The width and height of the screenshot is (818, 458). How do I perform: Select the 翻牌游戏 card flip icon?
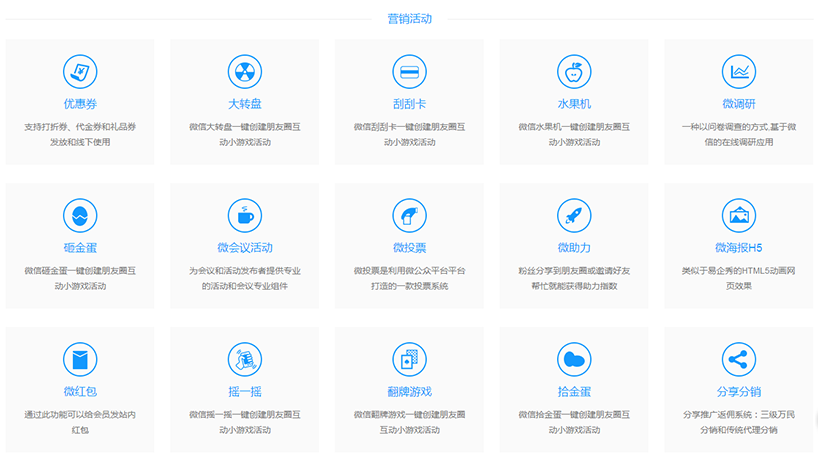[409, 359]
